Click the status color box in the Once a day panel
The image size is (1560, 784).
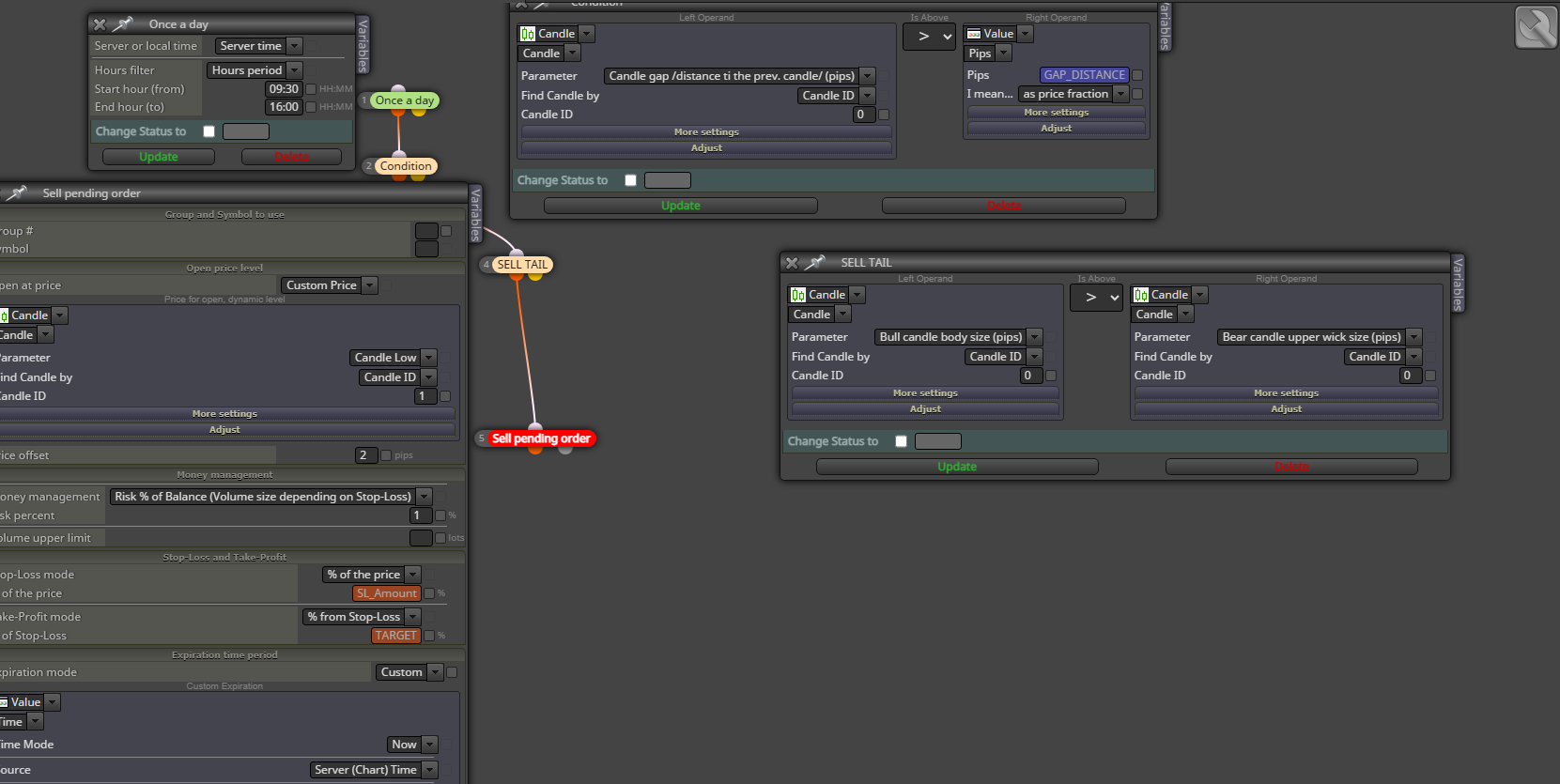point(246,131)
